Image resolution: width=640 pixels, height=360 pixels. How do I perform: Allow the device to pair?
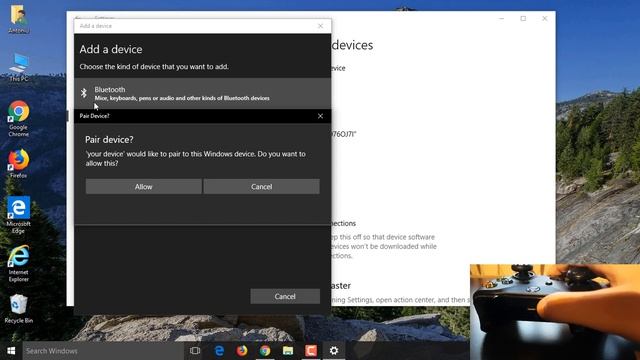pyautogui.click(x=143, y=187)
